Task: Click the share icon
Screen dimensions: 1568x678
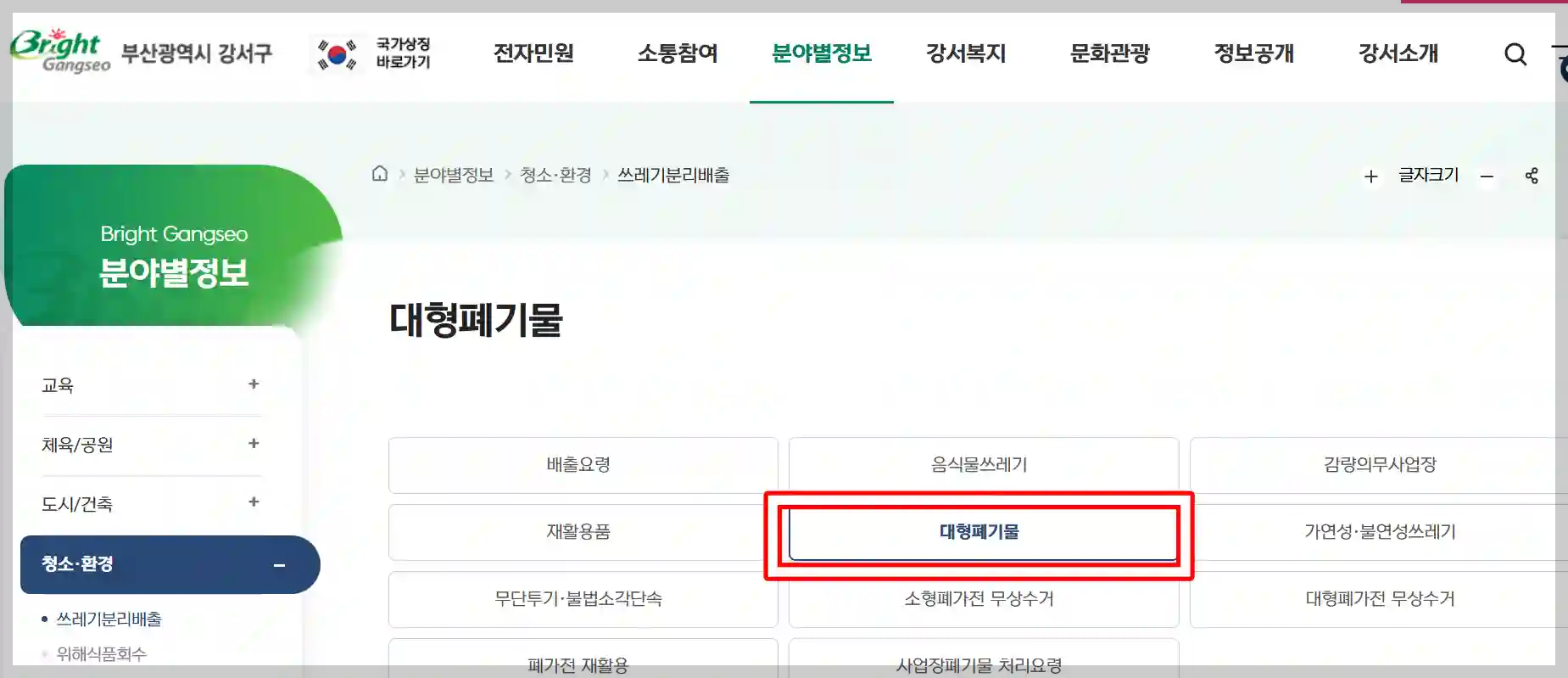Action: coord(1532,176)
